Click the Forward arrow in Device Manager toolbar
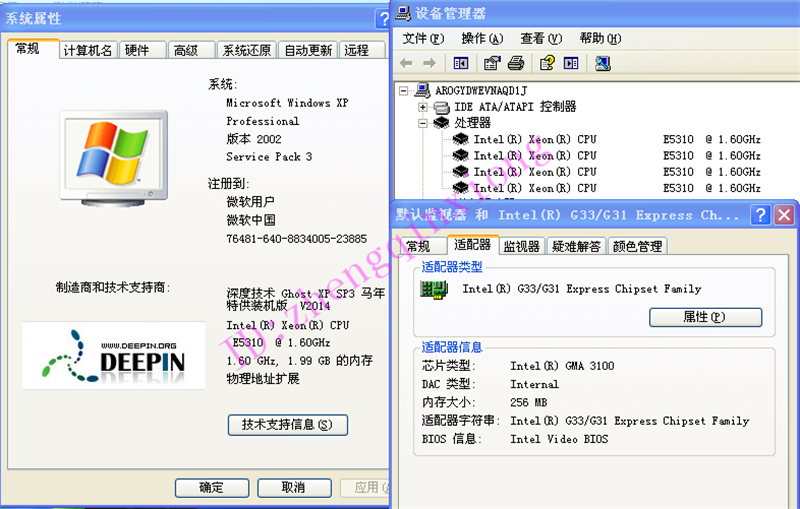The height and width of the screenshot is (509, 800). point(430,63)
